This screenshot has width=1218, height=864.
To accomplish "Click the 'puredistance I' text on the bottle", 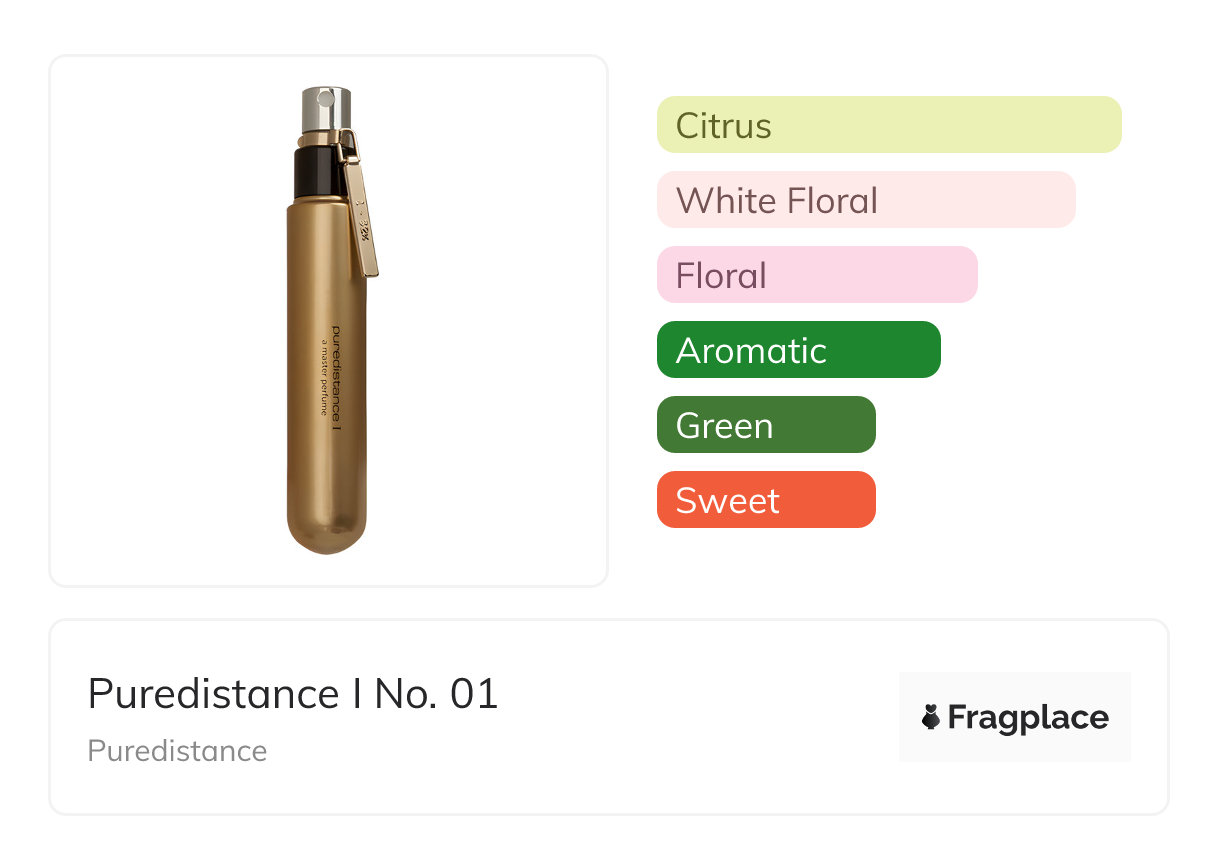I will pyautogui.click(x=336, y=378).
